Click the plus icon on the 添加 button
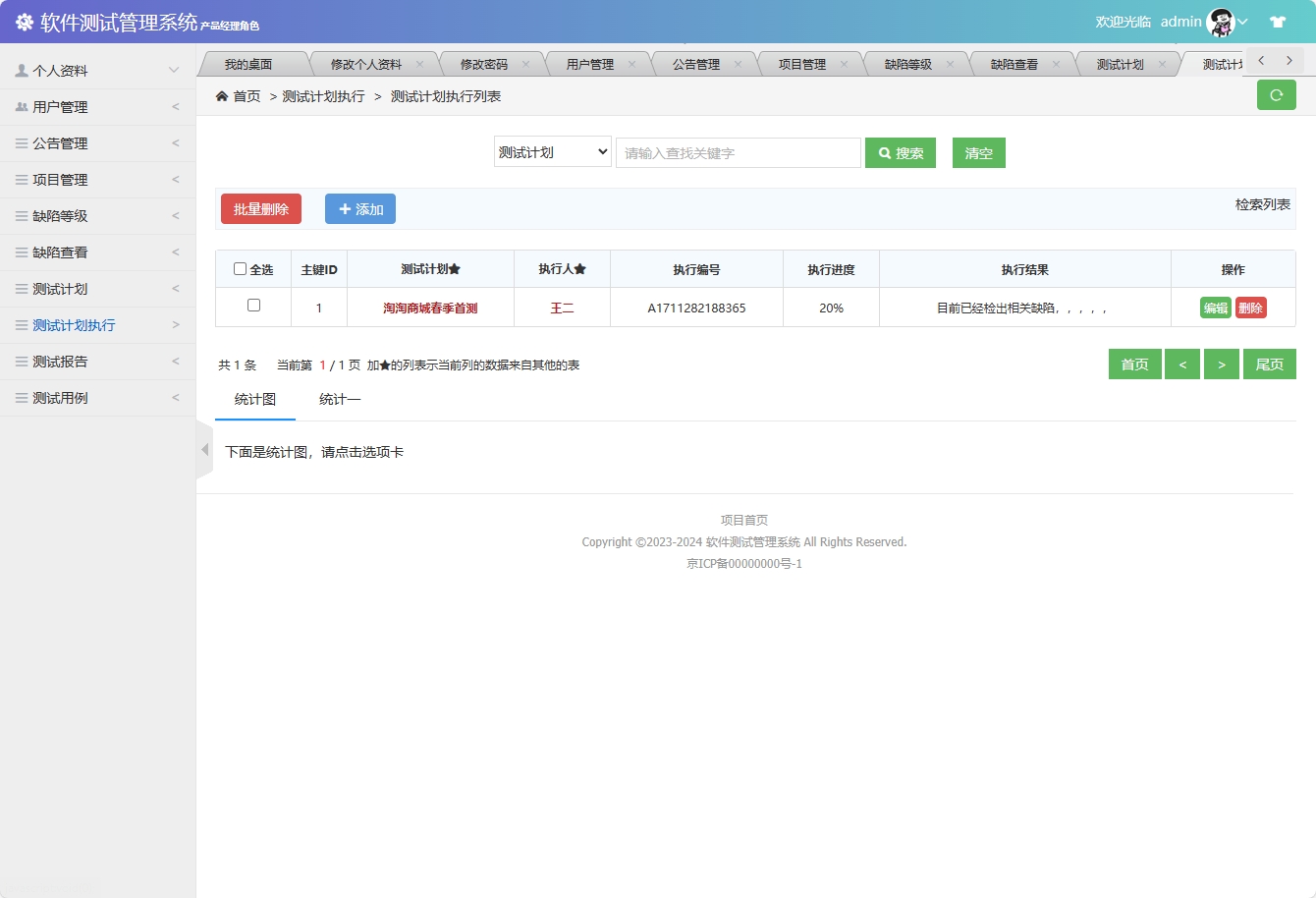Viewport: 1316px width, 898px height. click(x=345, y=208)
